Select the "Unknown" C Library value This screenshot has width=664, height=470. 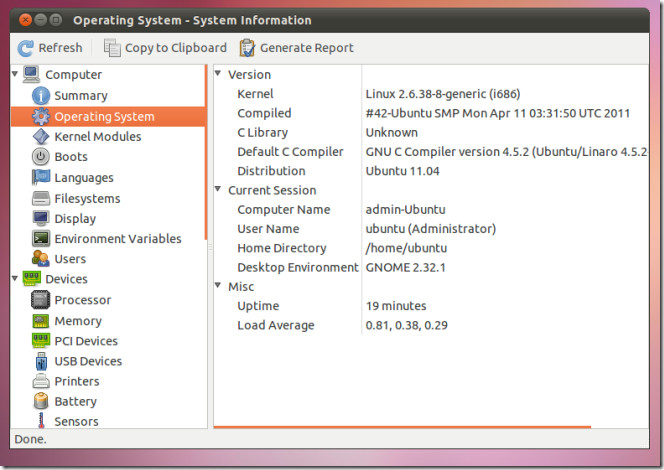(392, 133)
